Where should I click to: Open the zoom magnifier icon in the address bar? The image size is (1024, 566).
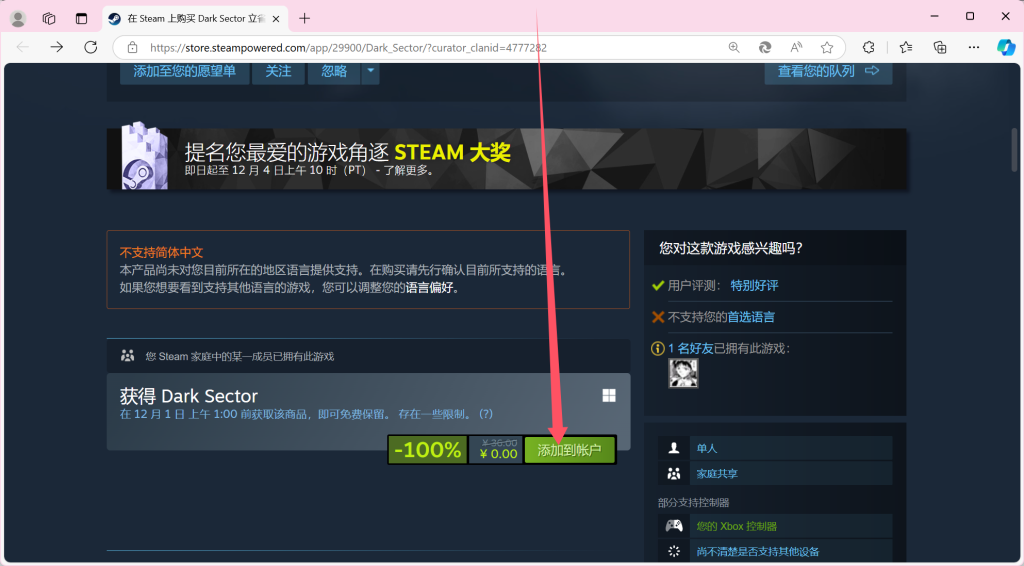[734, 48]
